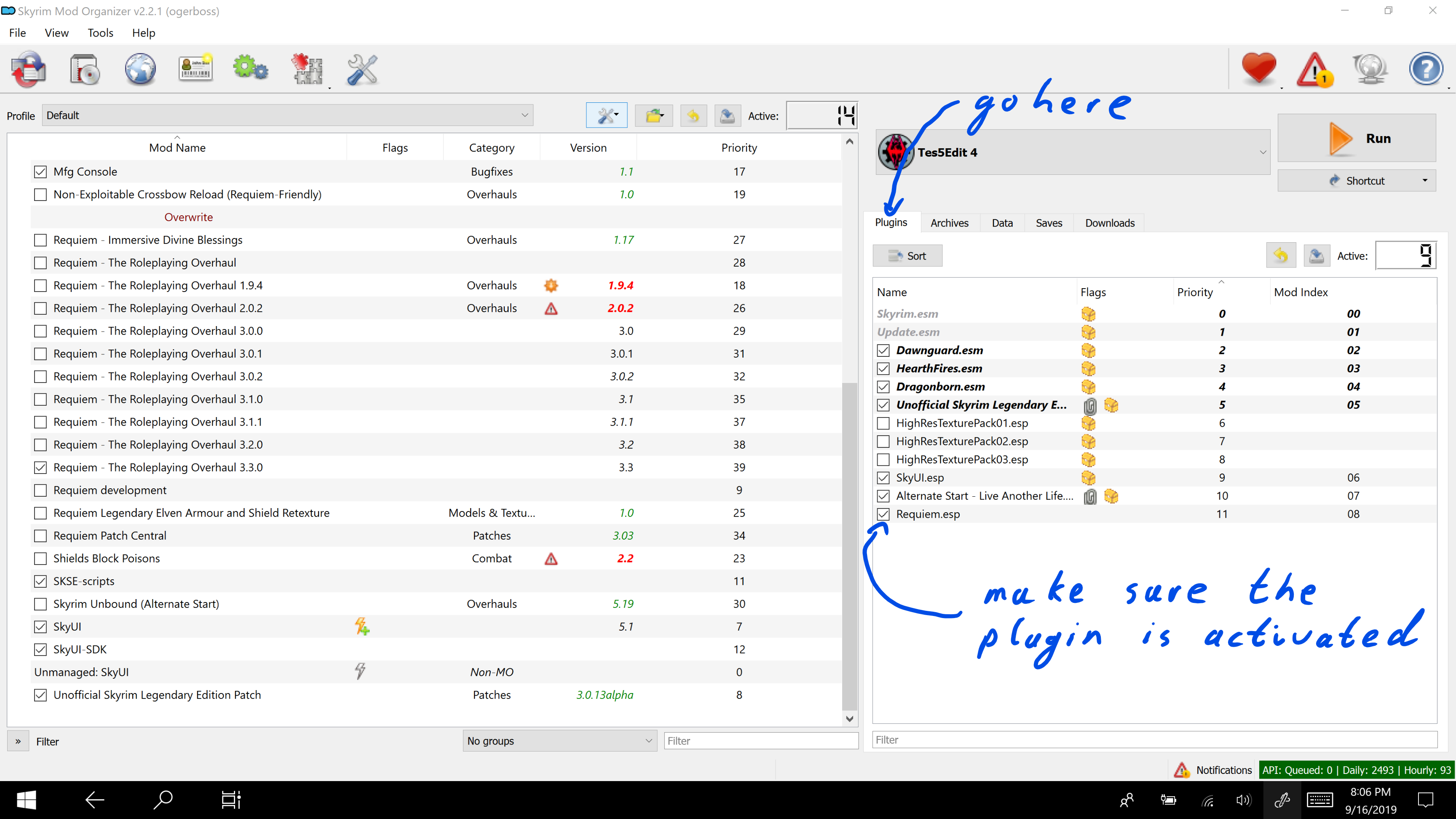Click box flag icon on Skyrim.esm
The image size is (1456, 819).
pos(1088,314)
